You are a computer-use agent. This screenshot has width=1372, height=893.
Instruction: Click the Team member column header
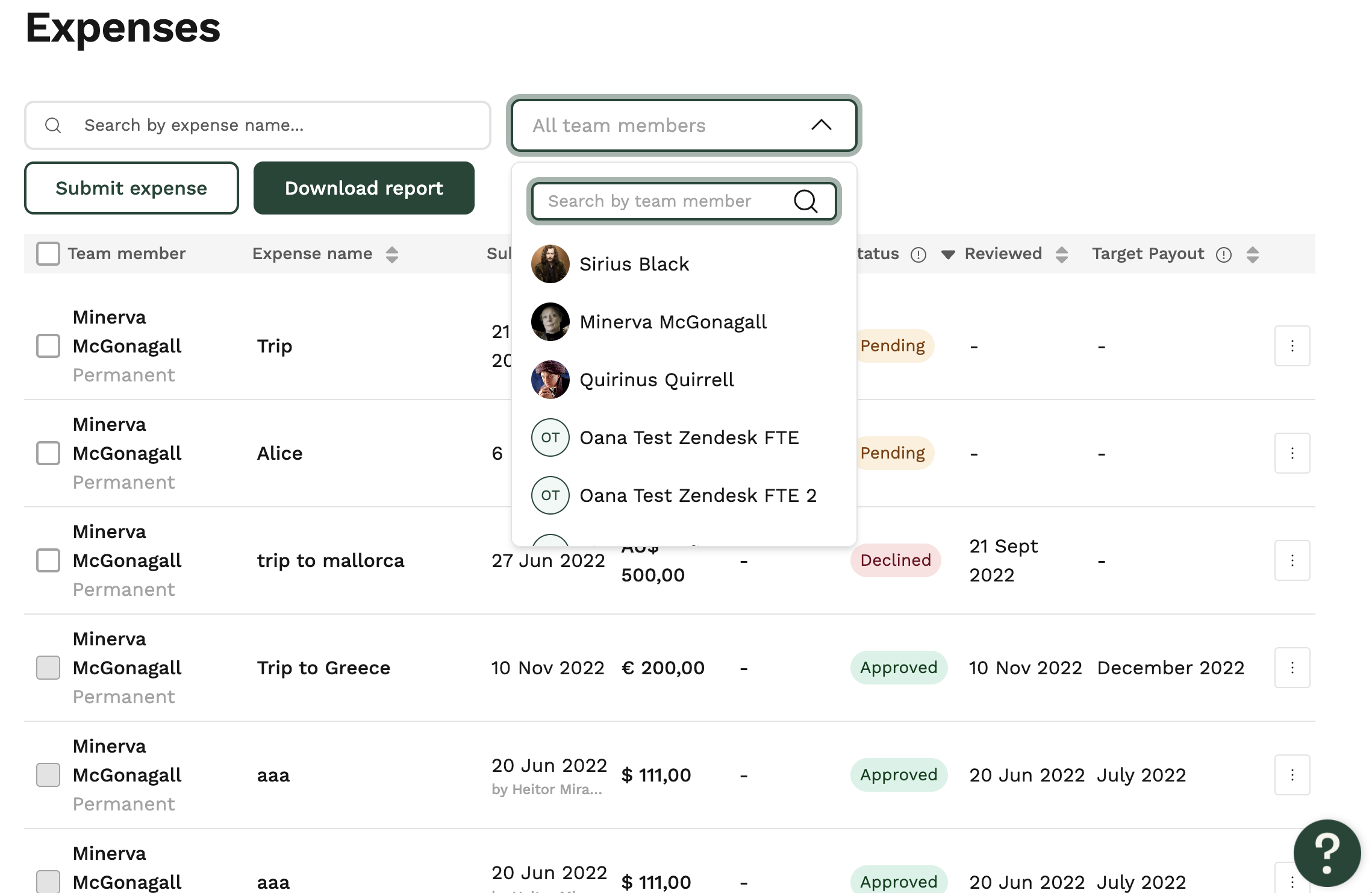pyautogui.click(x=126, y=254)
